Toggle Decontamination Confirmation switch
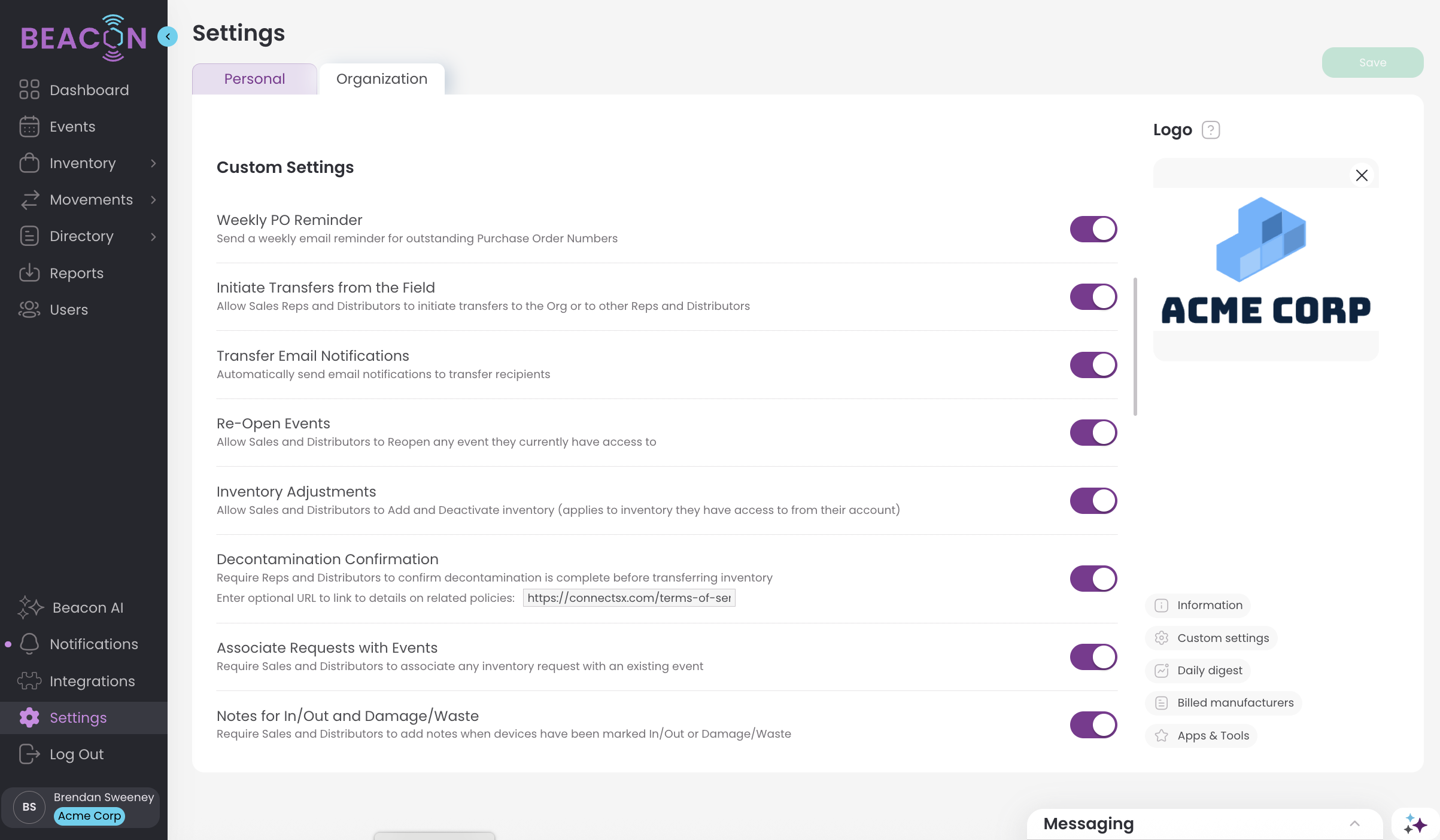The height and width of the screenshot is (840, 1440). (x=1093, y=579)
